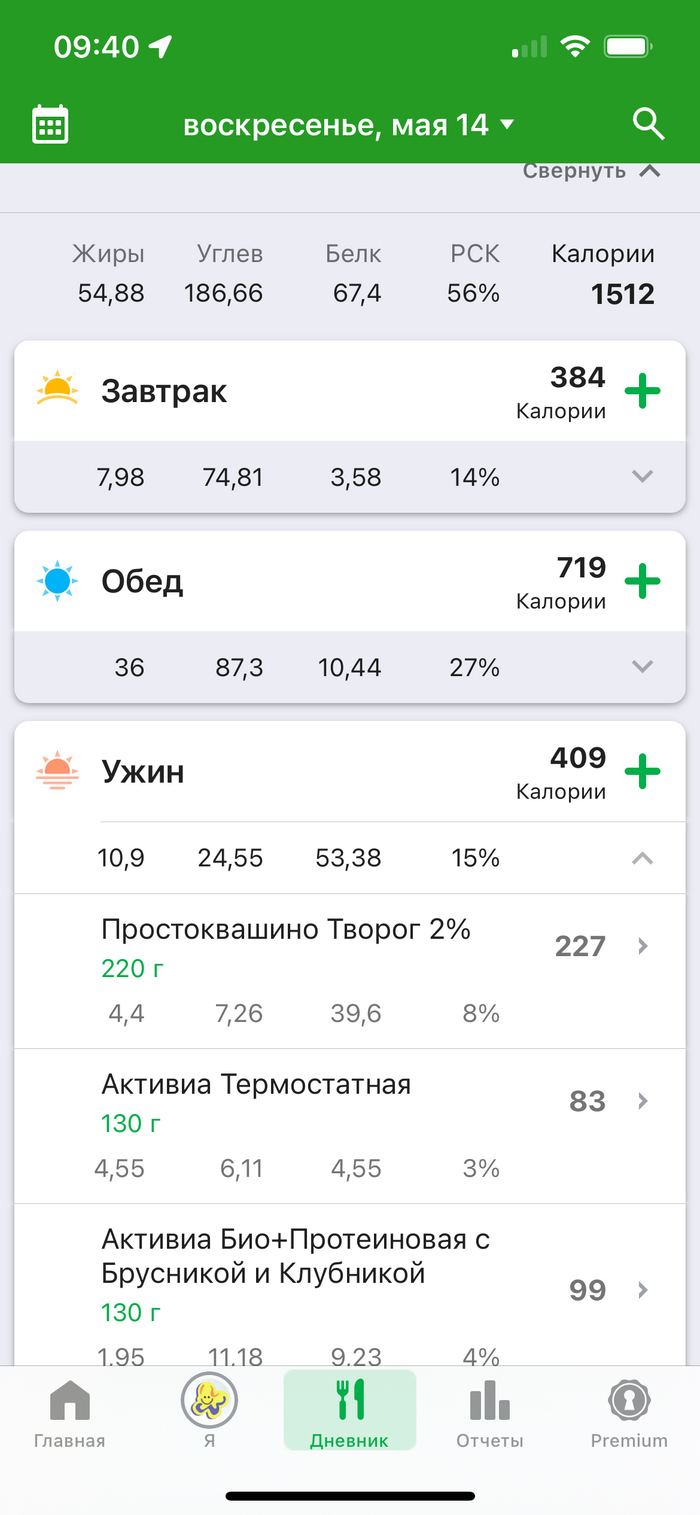
Task: Tap the Ужин sunset icon
Action: [57, 771]
